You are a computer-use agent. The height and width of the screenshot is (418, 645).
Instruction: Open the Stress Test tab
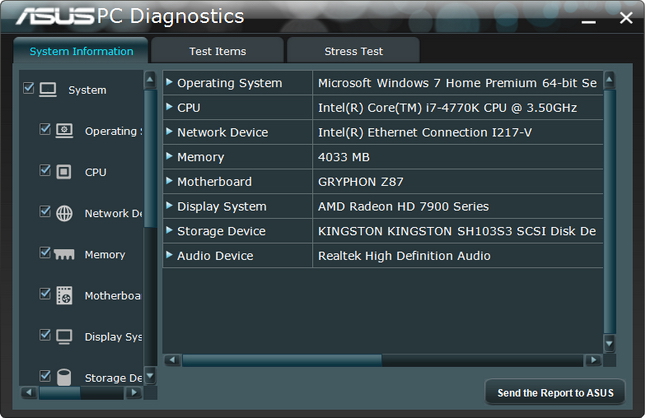[353, 51]
